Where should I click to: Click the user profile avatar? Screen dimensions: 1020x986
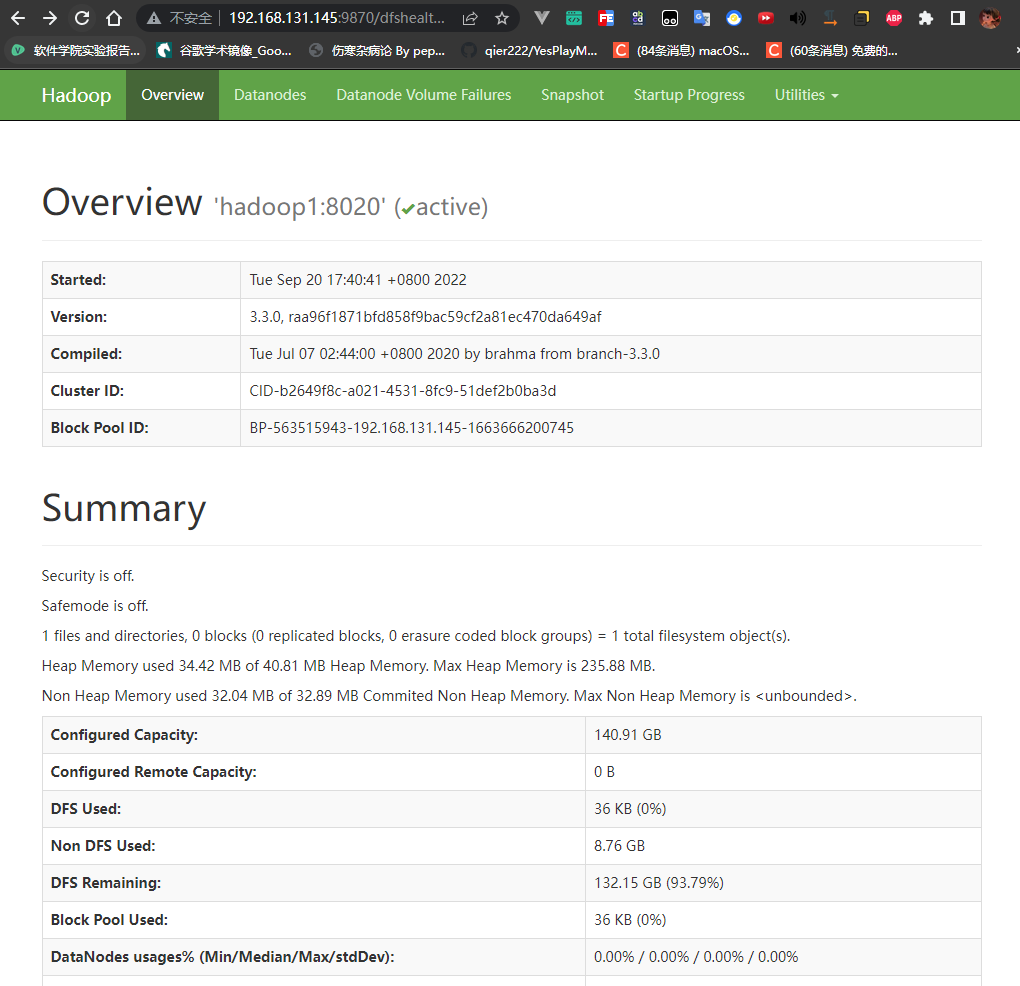click(989, 18)
